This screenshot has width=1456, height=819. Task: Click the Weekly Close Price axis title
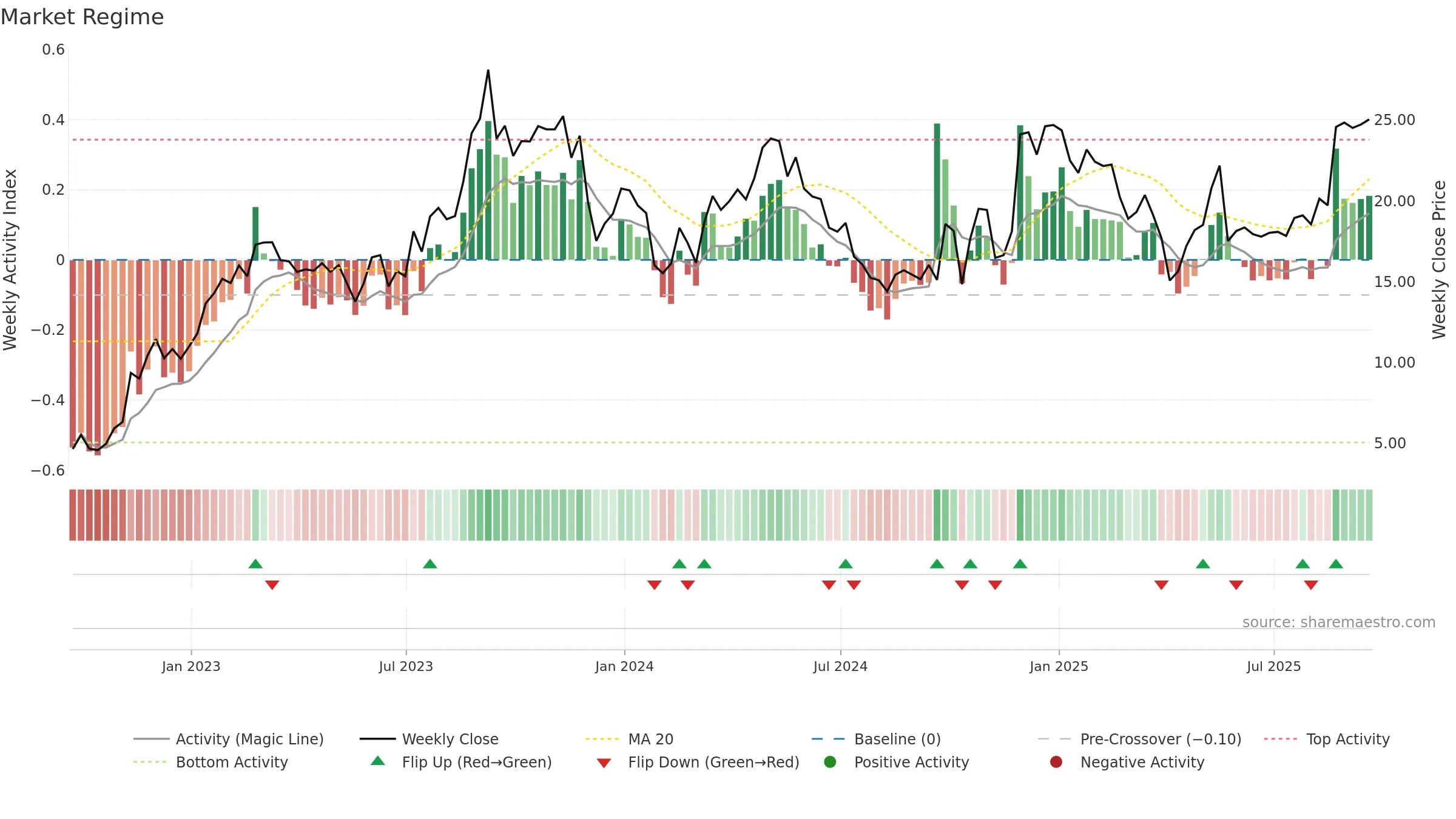click(1439, 260)
